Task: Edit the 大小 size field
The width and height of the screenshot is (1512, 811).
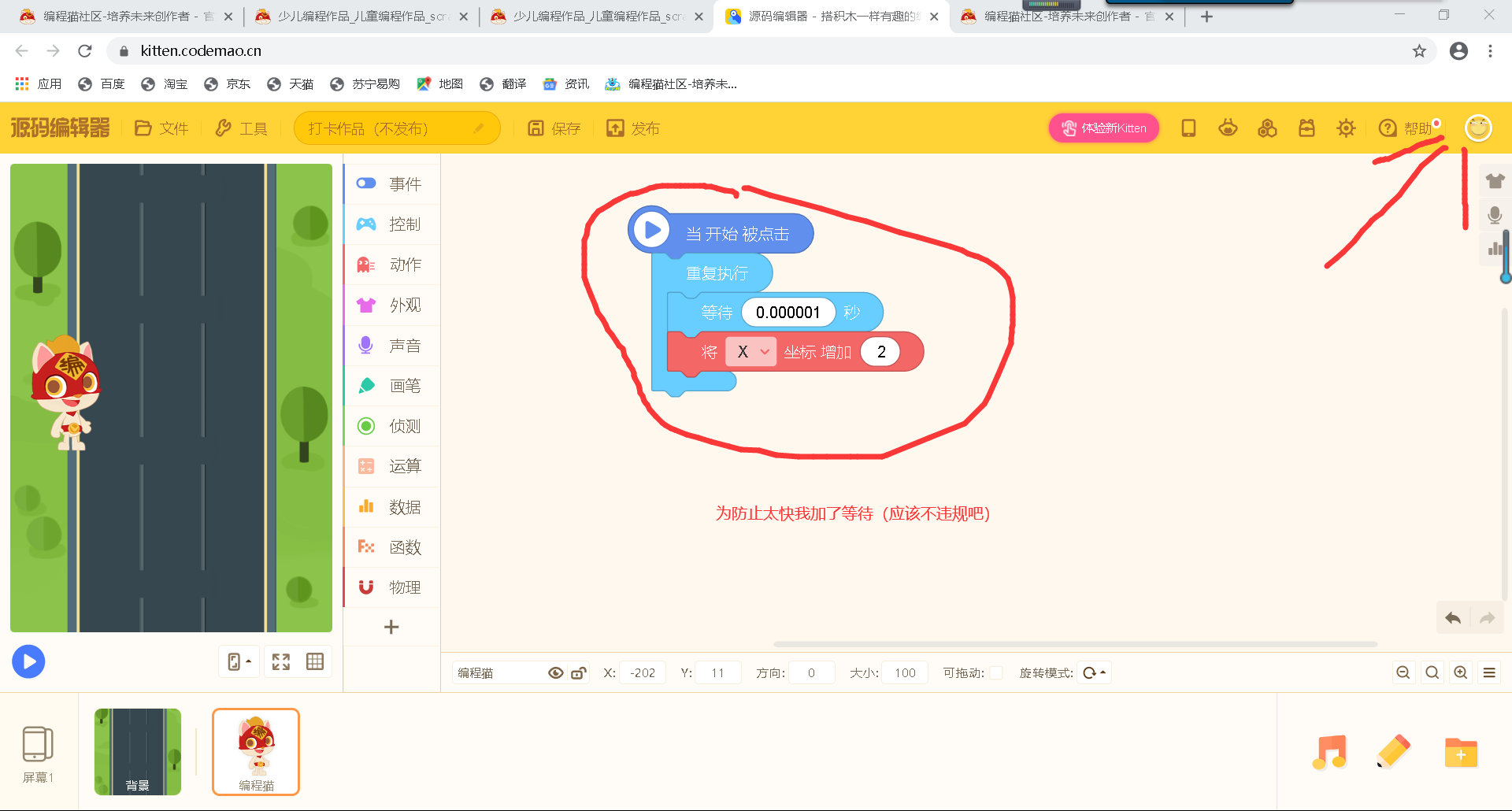Action: point(905,672)
